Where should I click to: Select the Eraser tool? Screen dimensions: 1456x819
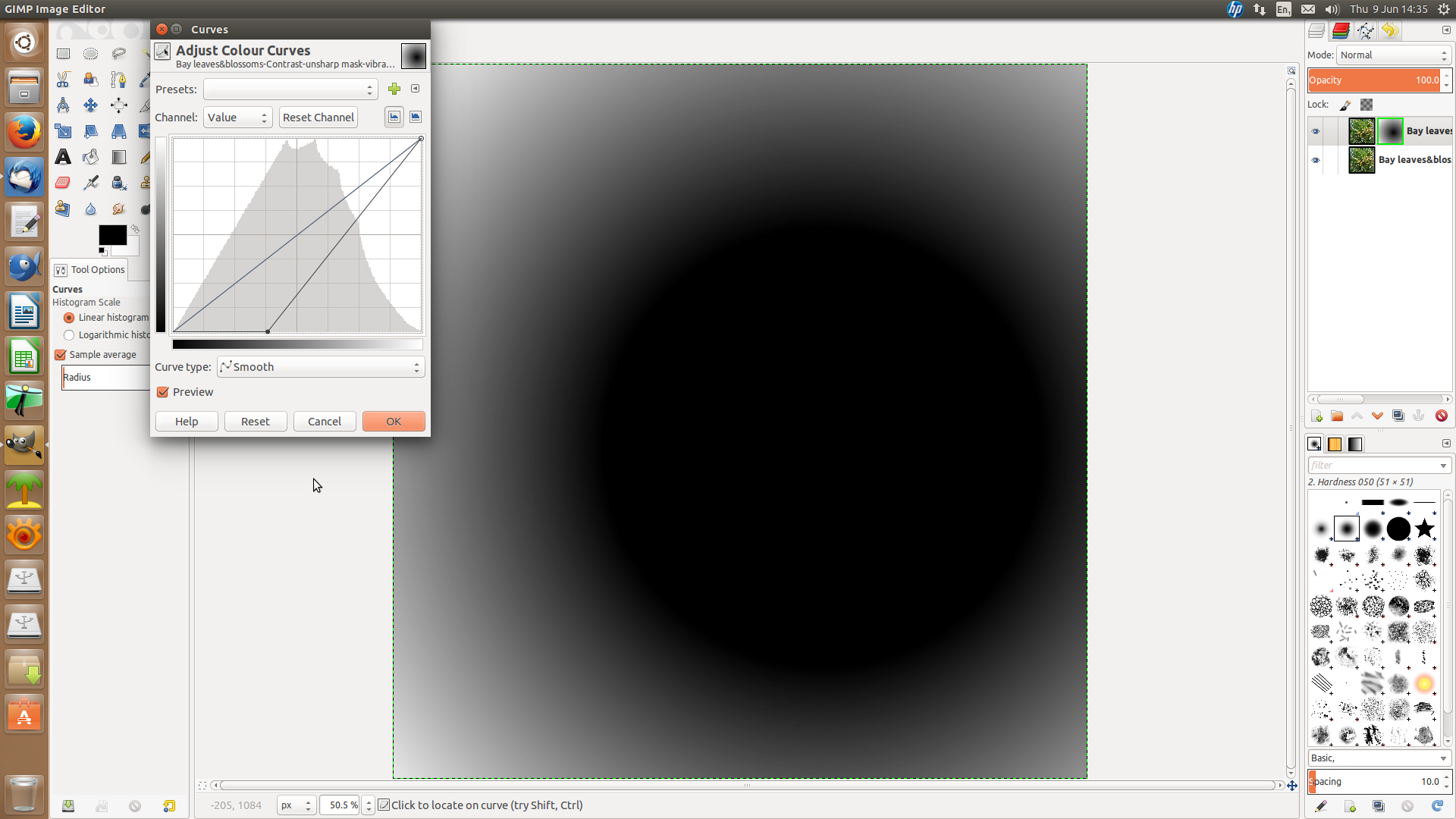coord(63,183)
